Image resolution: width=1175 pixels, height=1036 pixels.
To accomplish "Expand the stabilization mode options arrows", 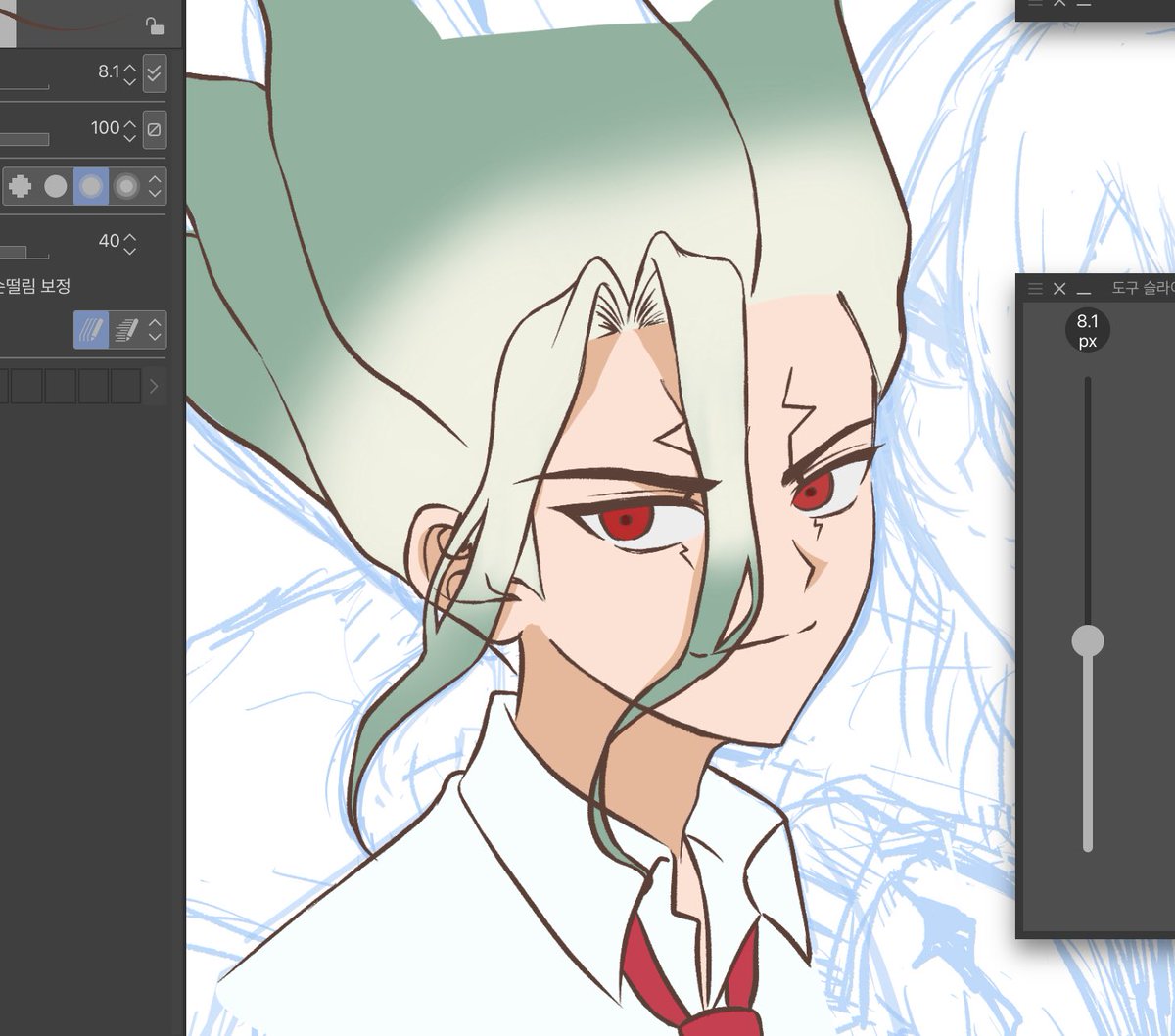I will point(155,330).
